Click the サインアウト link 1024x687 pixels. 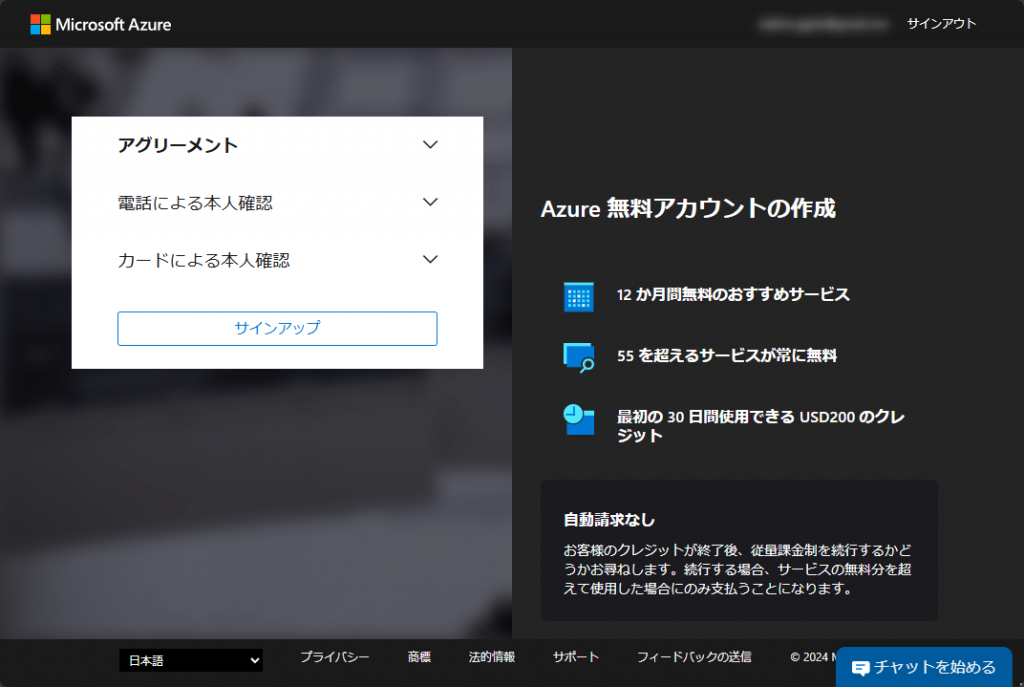tap(941, 24)
